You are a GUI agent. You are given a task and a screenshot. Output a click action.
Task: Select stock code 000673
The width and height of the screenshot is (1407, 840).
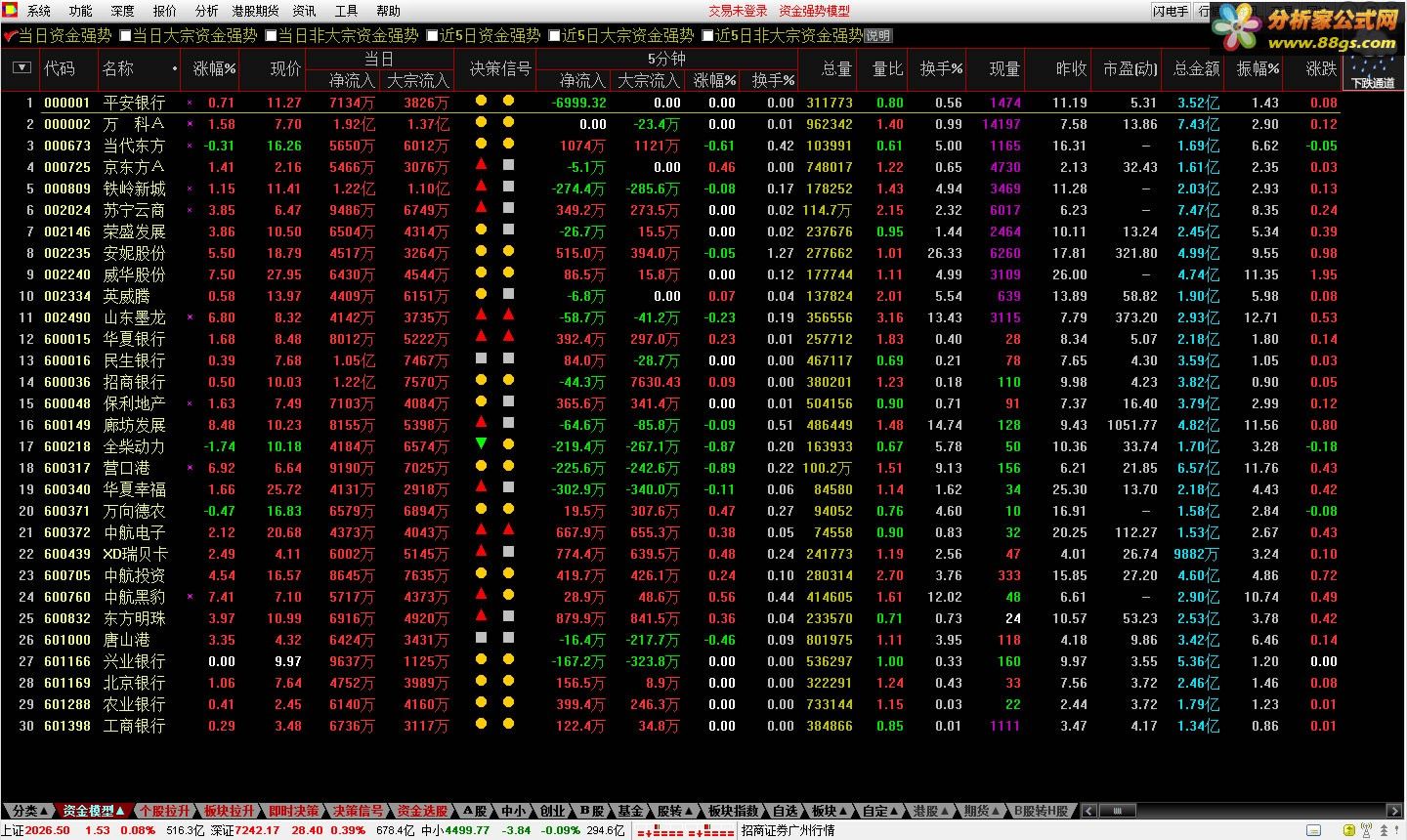(67, 146)
